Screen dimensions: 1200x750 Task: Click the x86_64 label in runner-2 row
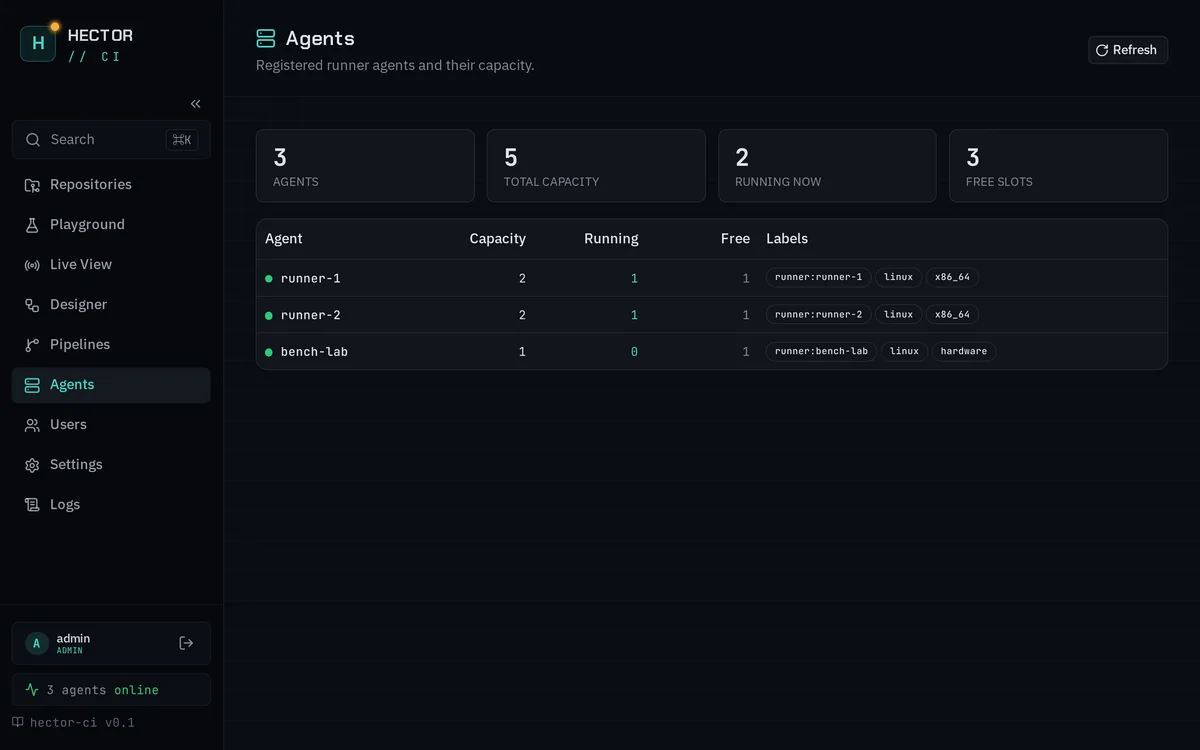[x=952, y=315]
